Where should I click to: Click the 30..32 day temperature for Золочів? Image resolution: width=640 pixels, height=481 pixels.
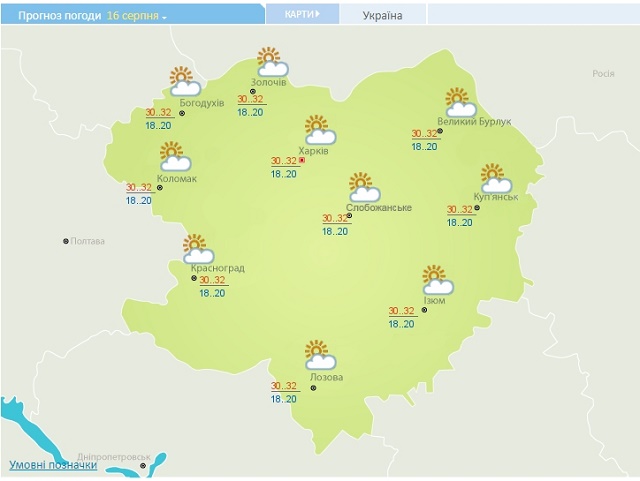click(x=251, y=99)
